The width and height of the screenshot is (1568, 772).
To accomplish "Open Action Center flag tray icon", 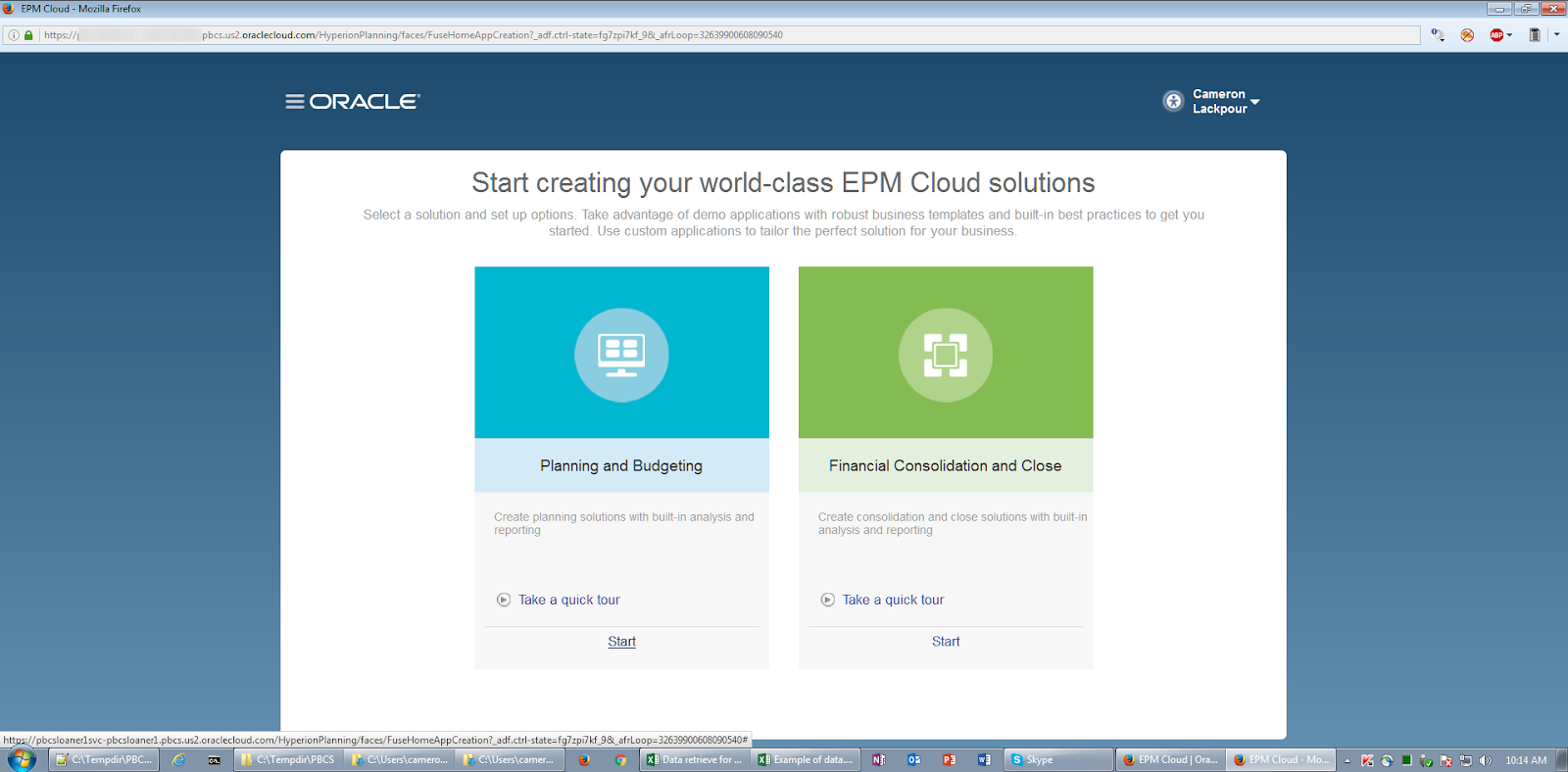I will click(1445, 760).
